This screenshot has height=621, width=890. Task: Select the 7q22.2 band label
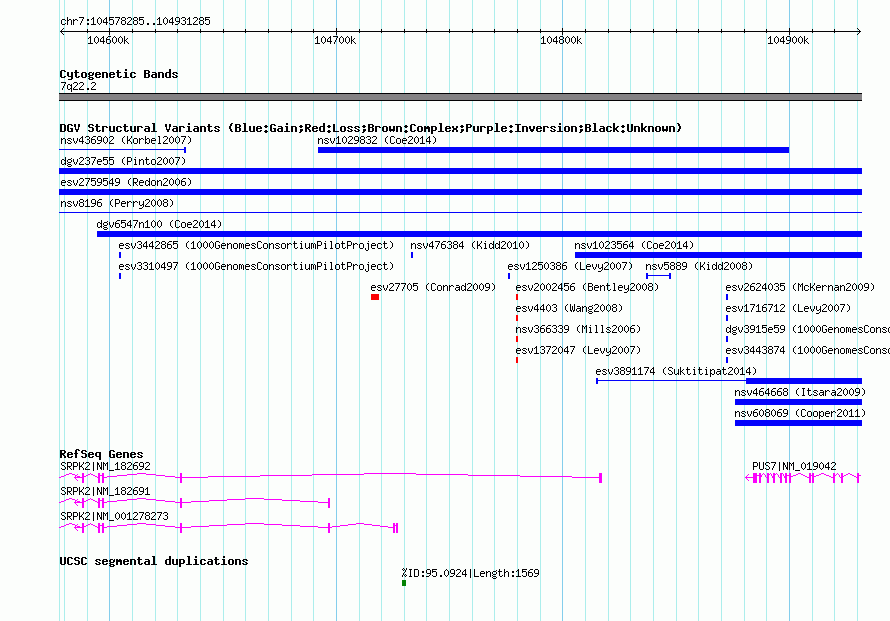(x=78, y=86)
